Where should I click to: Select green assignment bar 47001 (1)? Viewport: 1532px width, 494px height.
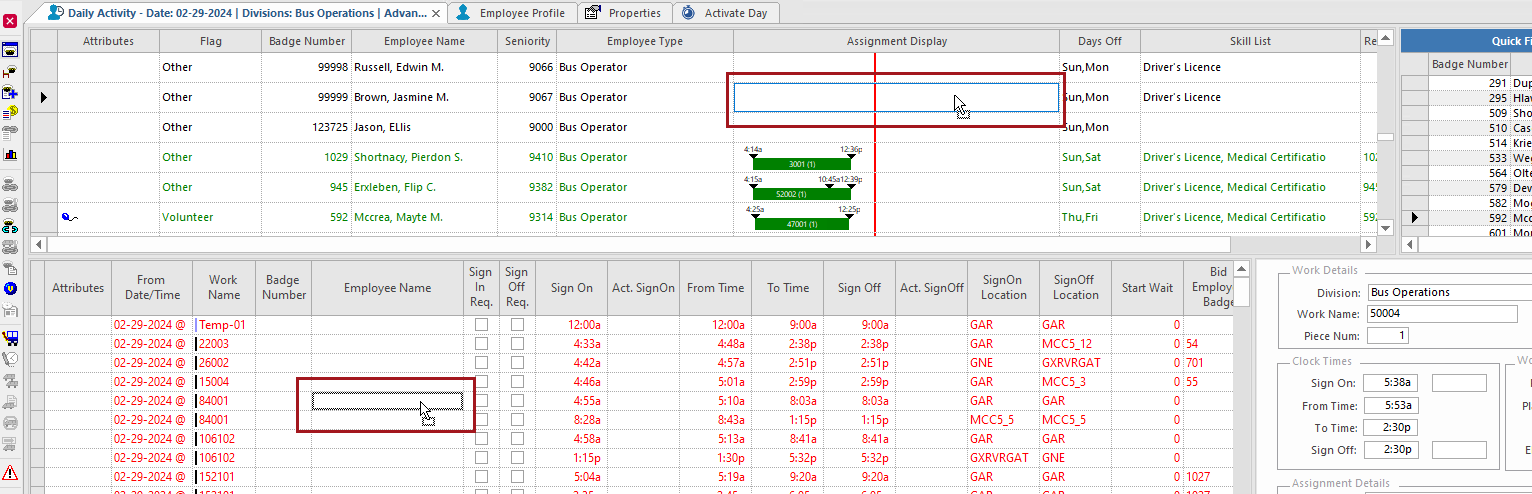[803, 224]
